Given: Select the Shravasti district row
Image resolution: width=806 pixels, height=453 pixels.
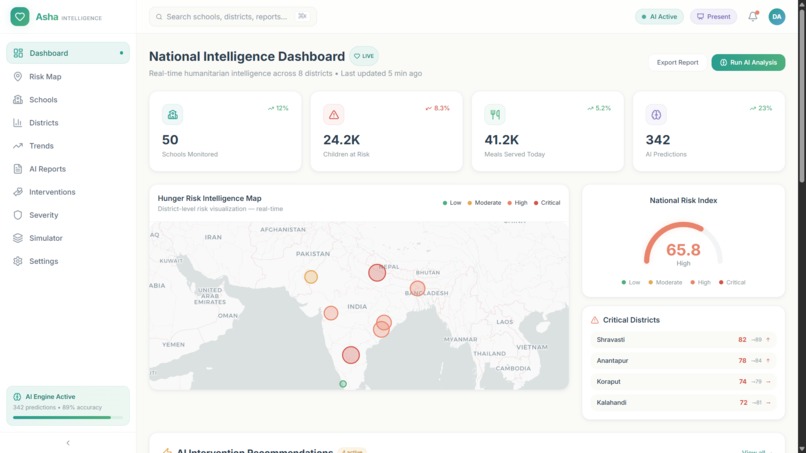Looking at the screenshot, I should click(683, 340).
